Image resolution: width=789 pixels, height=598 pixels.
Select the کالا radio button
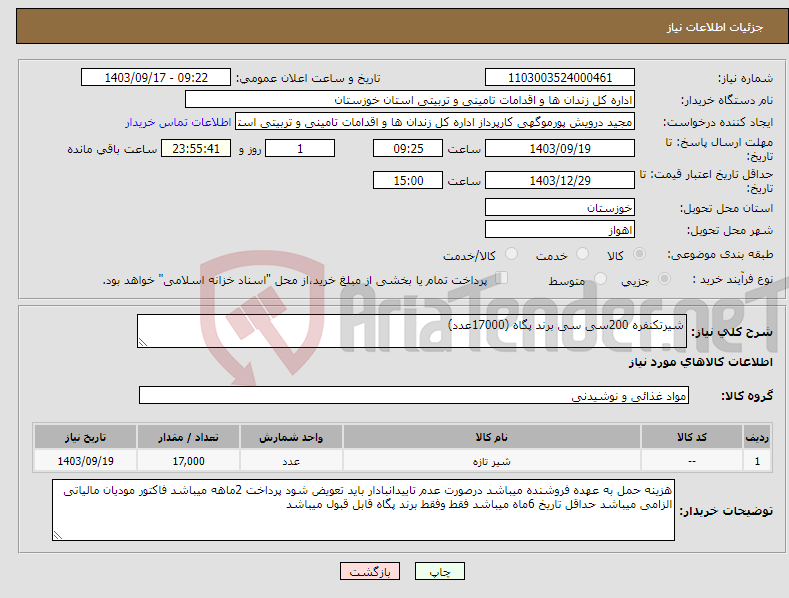pyautogui.click(x=639, y=254)
